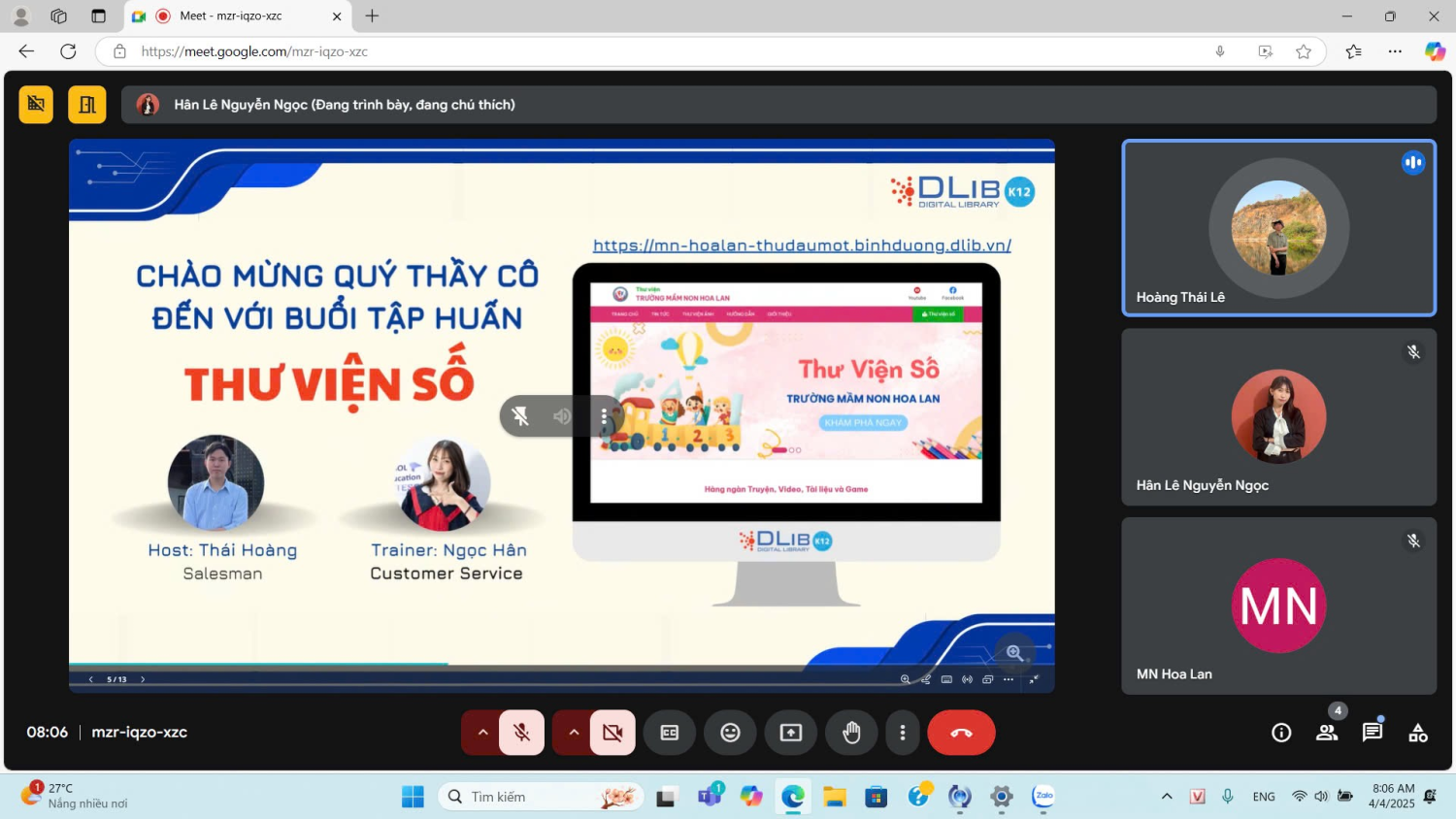1456x819 pixels.
Task: Open the emoji reactions button
Action: tap(730, 733)
